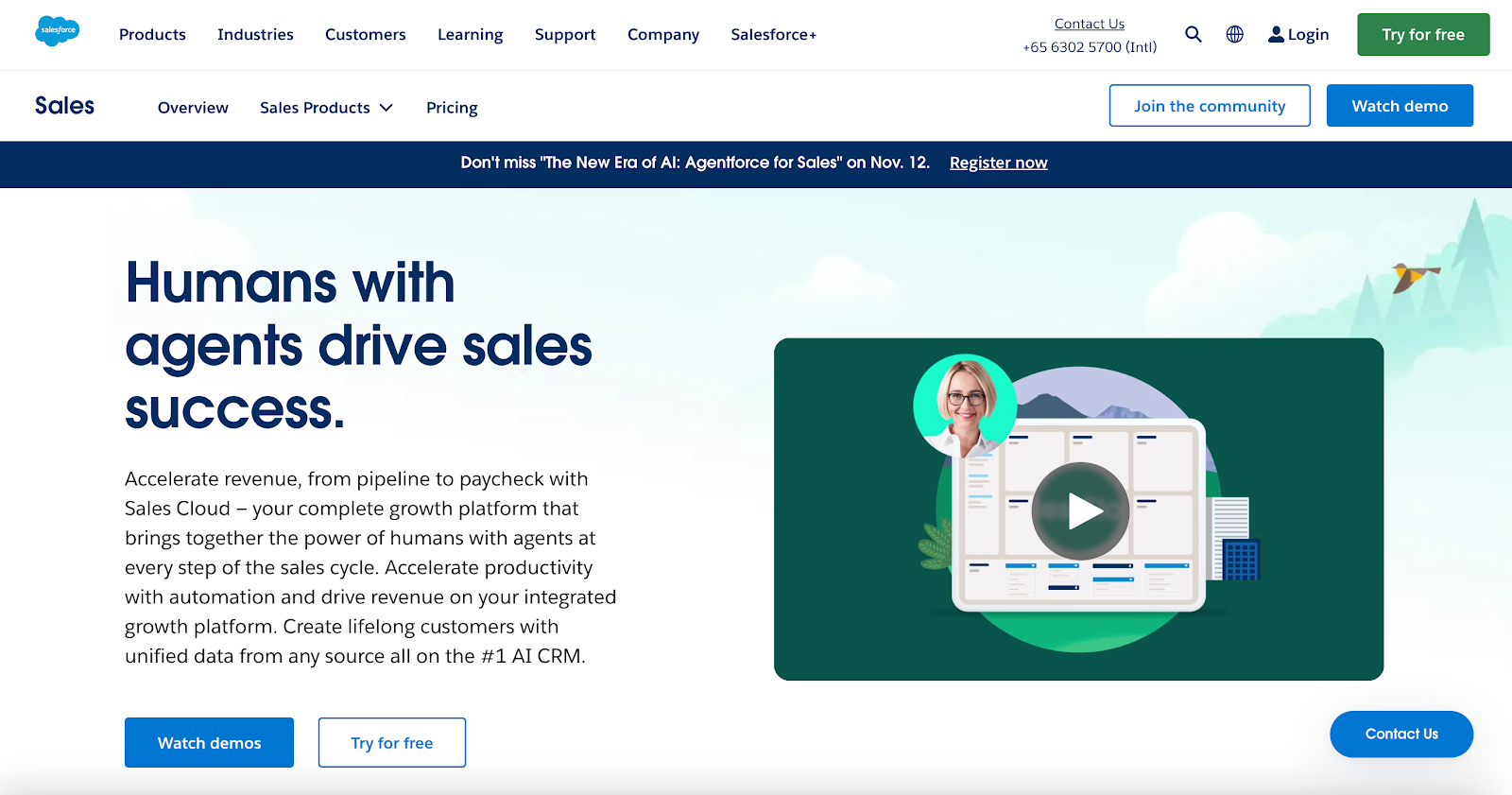The image size is (1512, 795).
Task: Open the Products menu
Action: point(152,35)
